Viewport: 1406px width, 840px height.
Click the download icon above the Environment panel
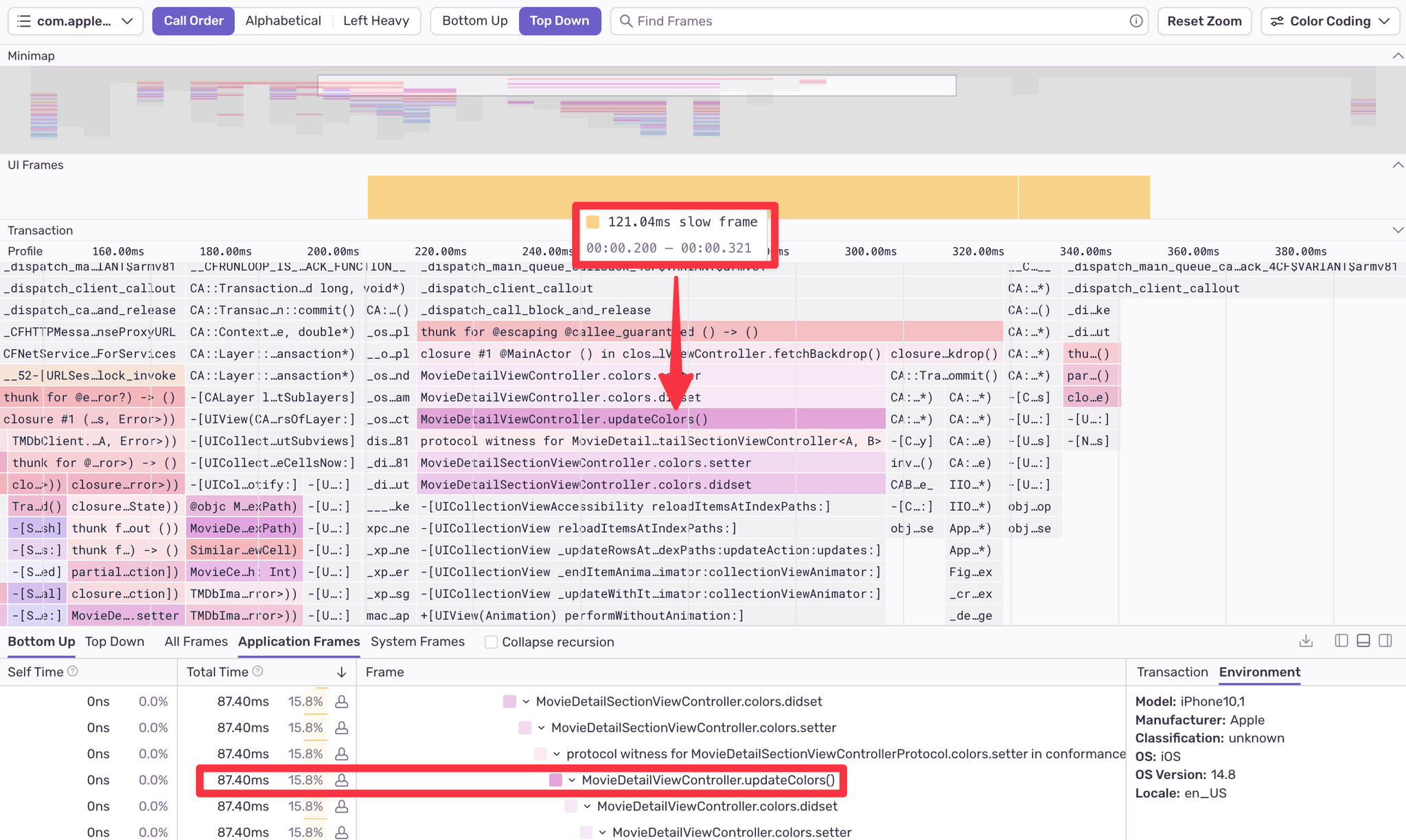click(x=1306, y=640)
